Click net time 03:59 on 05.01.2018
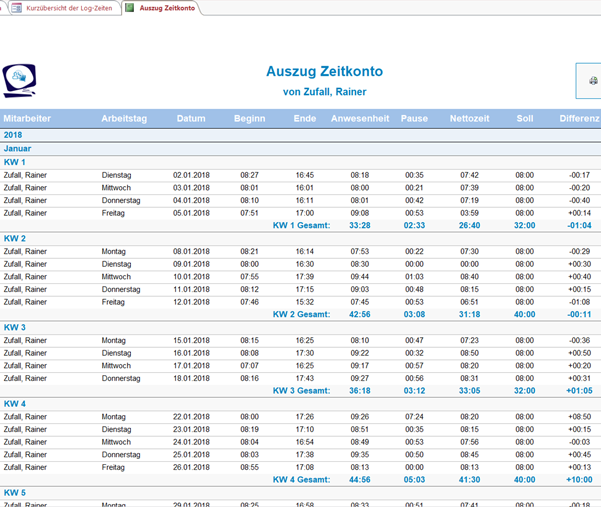This screenshot has height=507, width=601. tap(470, 213)
